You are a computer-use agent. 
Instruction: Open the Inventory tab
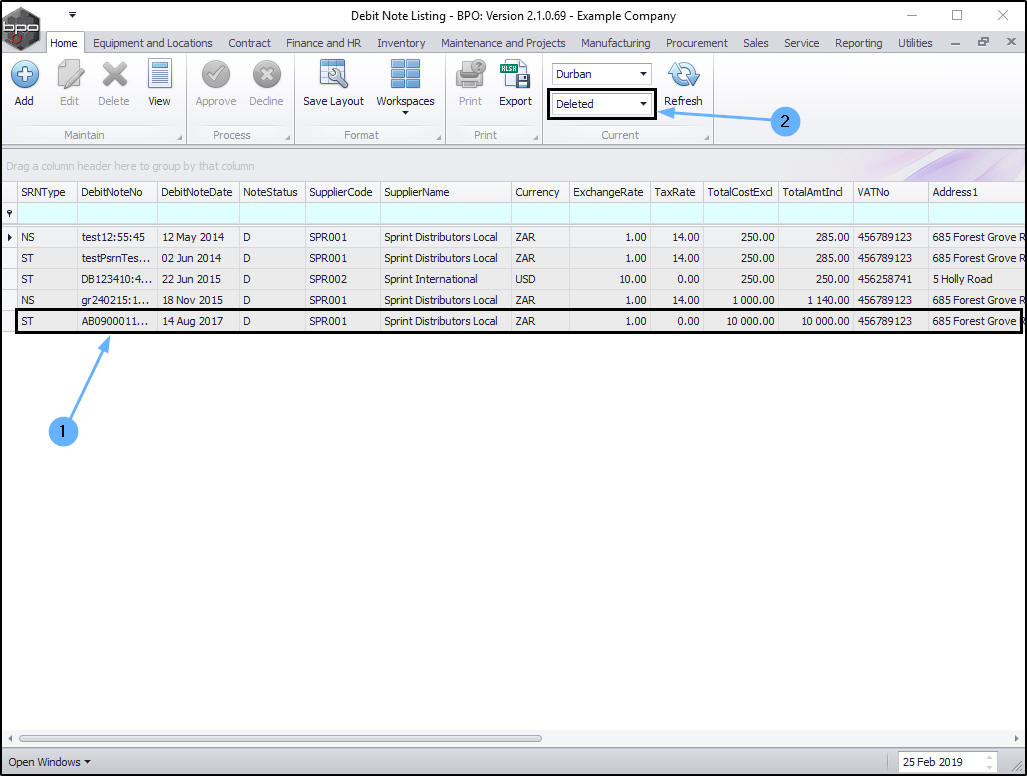point(401,43)
